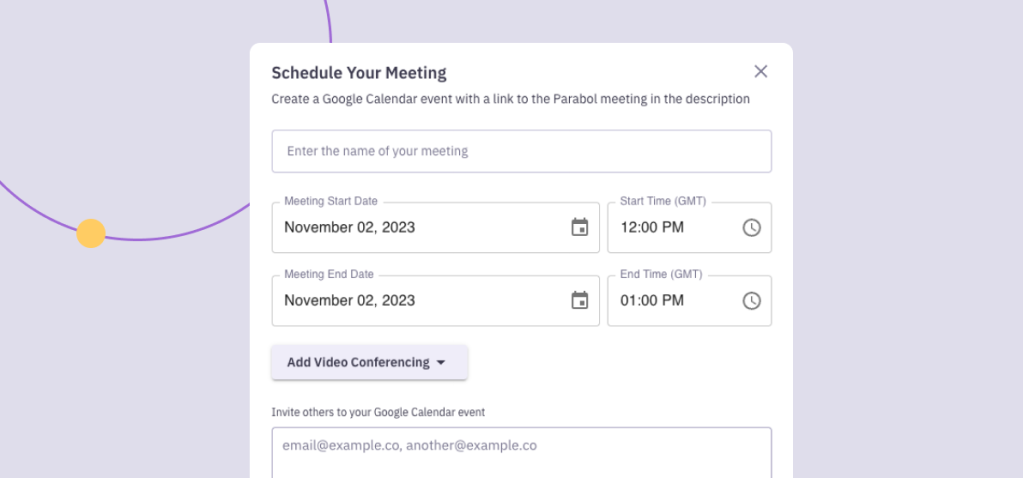Open the calendar picker for Meeting Start Date
Image resolution: width=1023 pixels, height=478 pixels.
click(579, 228)
